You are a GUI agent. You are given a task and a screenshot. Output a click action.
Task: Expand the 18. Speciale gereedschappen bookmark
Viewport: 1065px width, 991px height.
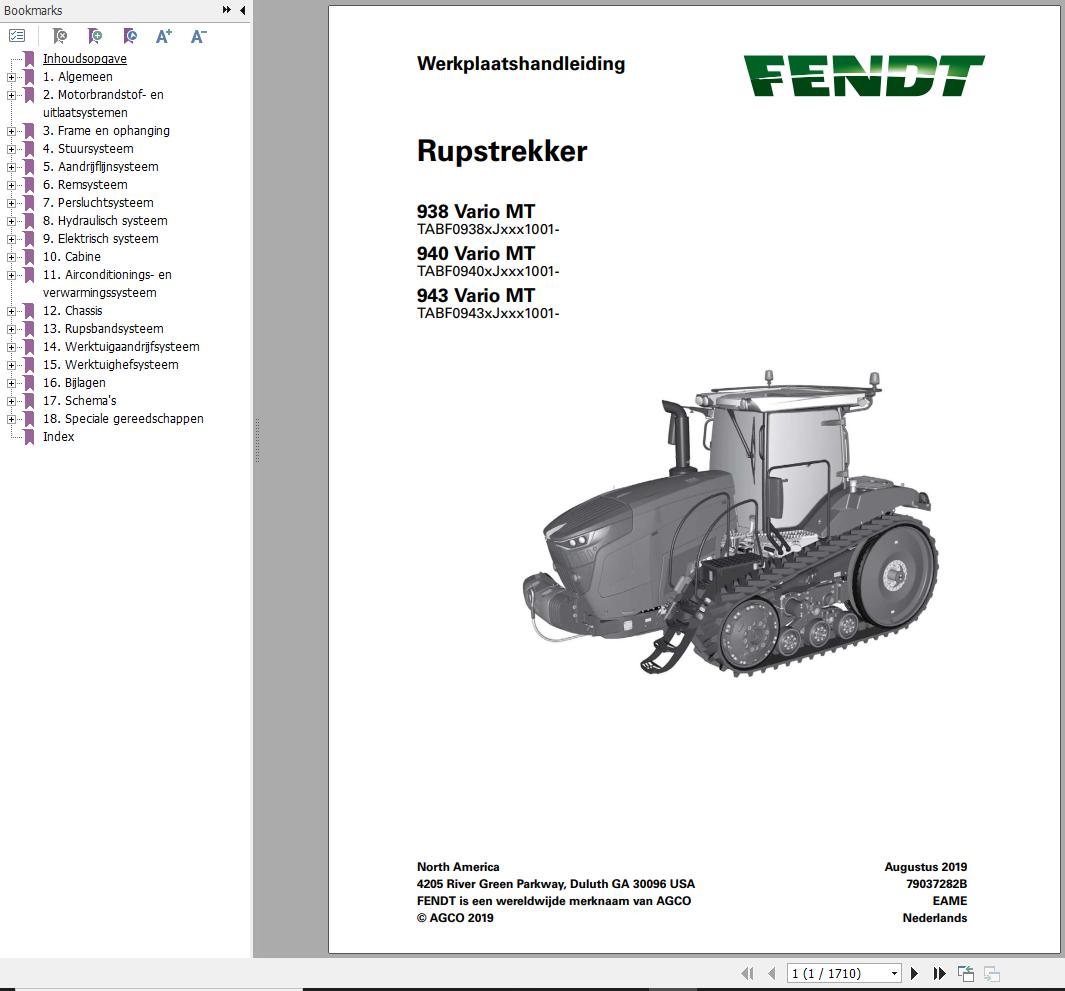point(11,419)
